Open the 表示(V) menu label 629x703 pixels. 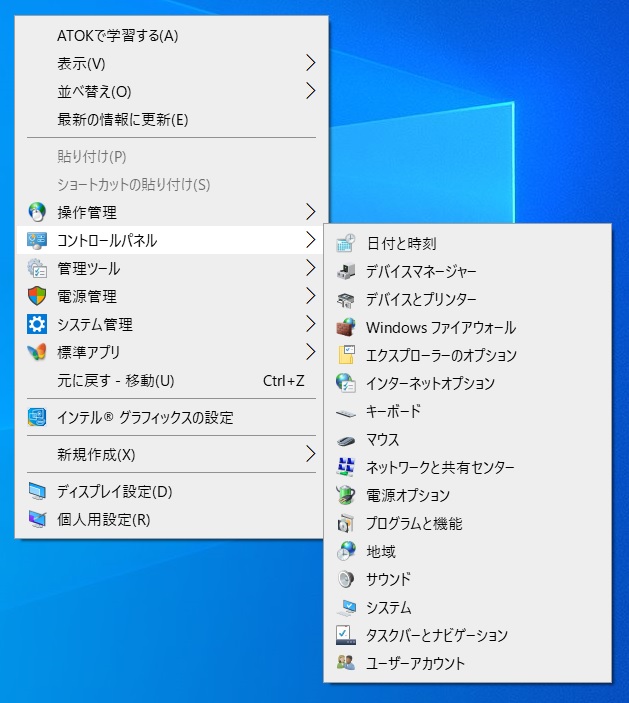pos(81,64)
